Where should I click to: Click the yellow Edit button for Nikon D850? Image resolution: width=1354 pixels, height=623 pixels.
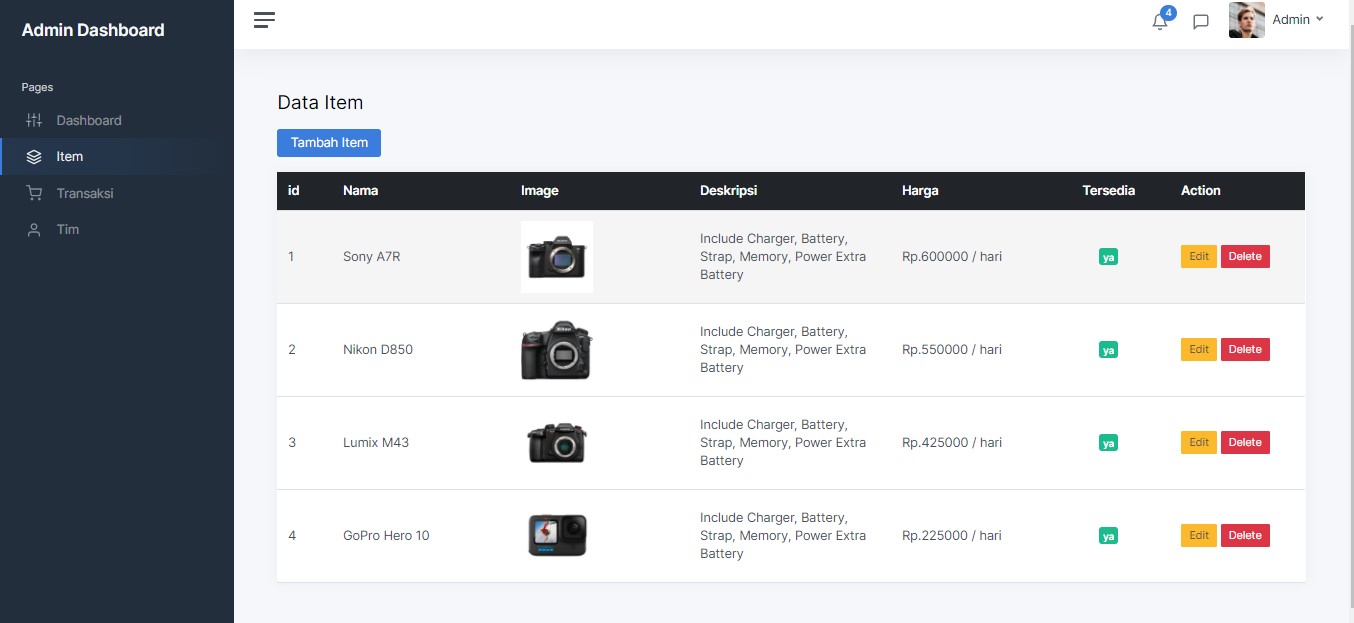pos(1198,349)
